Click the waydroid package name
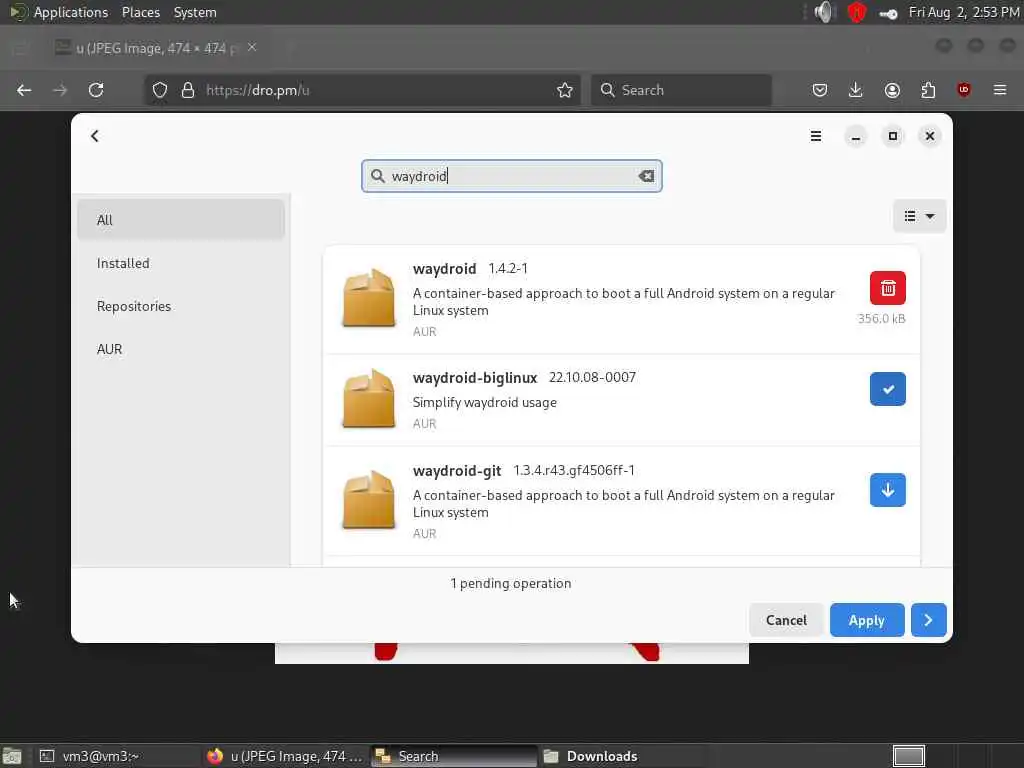The image size is (1024, 768). pos(444,268)
